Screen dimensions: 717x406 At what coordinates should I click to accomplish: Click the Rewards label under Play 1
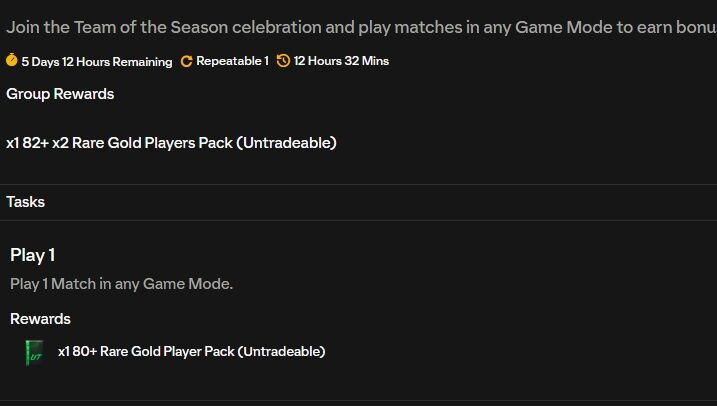40,319
